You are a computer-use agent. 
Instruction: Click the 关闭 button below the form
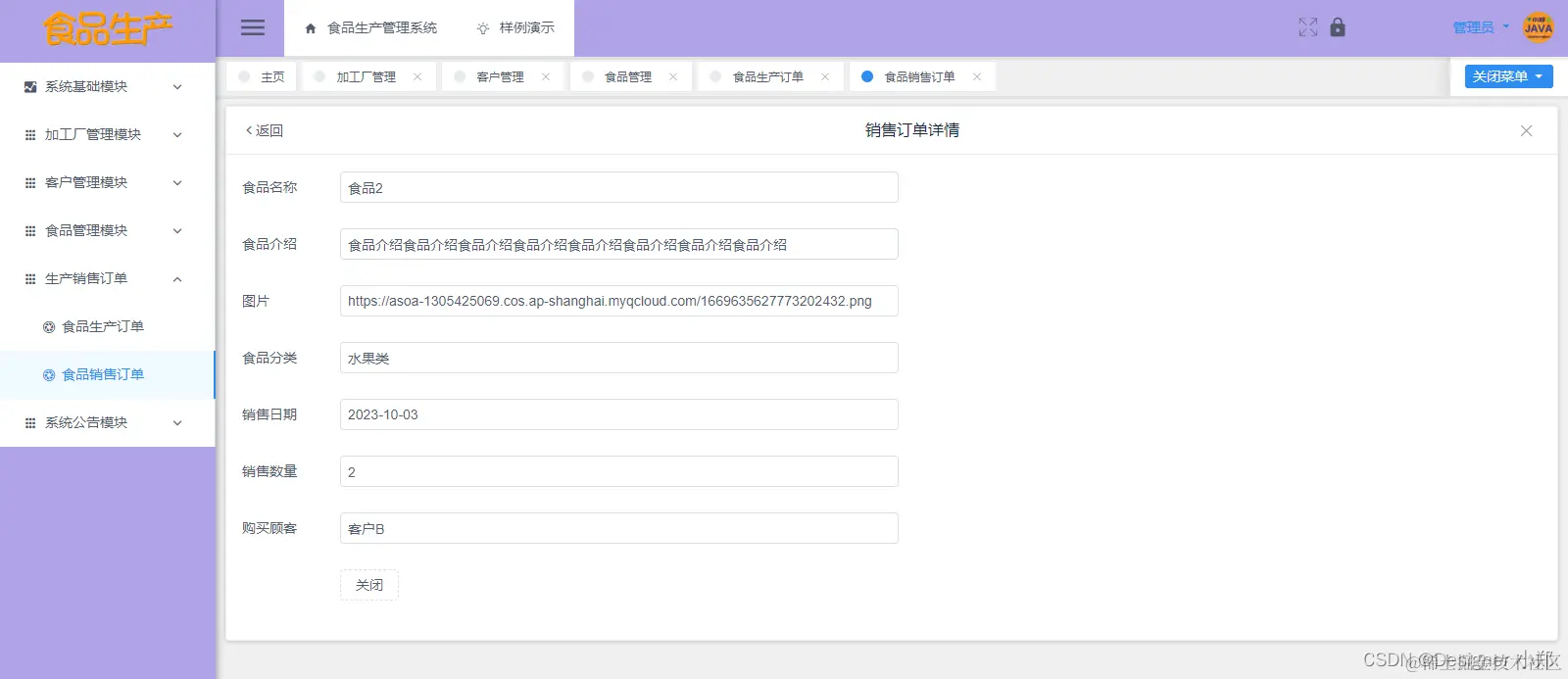click(369, 585)
